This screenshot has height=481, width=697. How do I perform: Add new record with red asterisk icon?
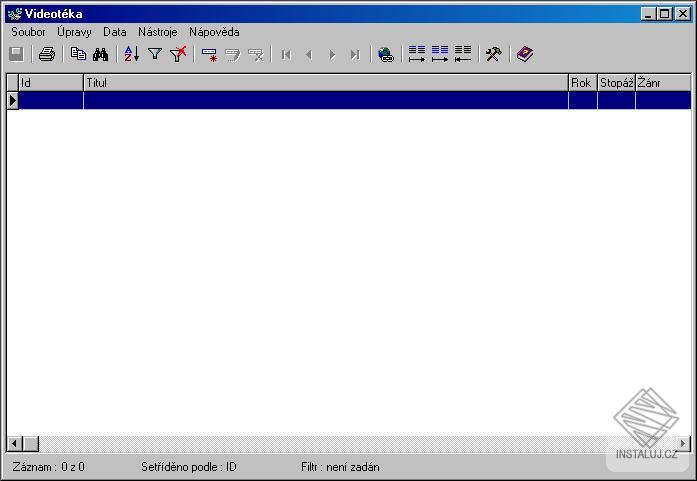click(209, 54)
